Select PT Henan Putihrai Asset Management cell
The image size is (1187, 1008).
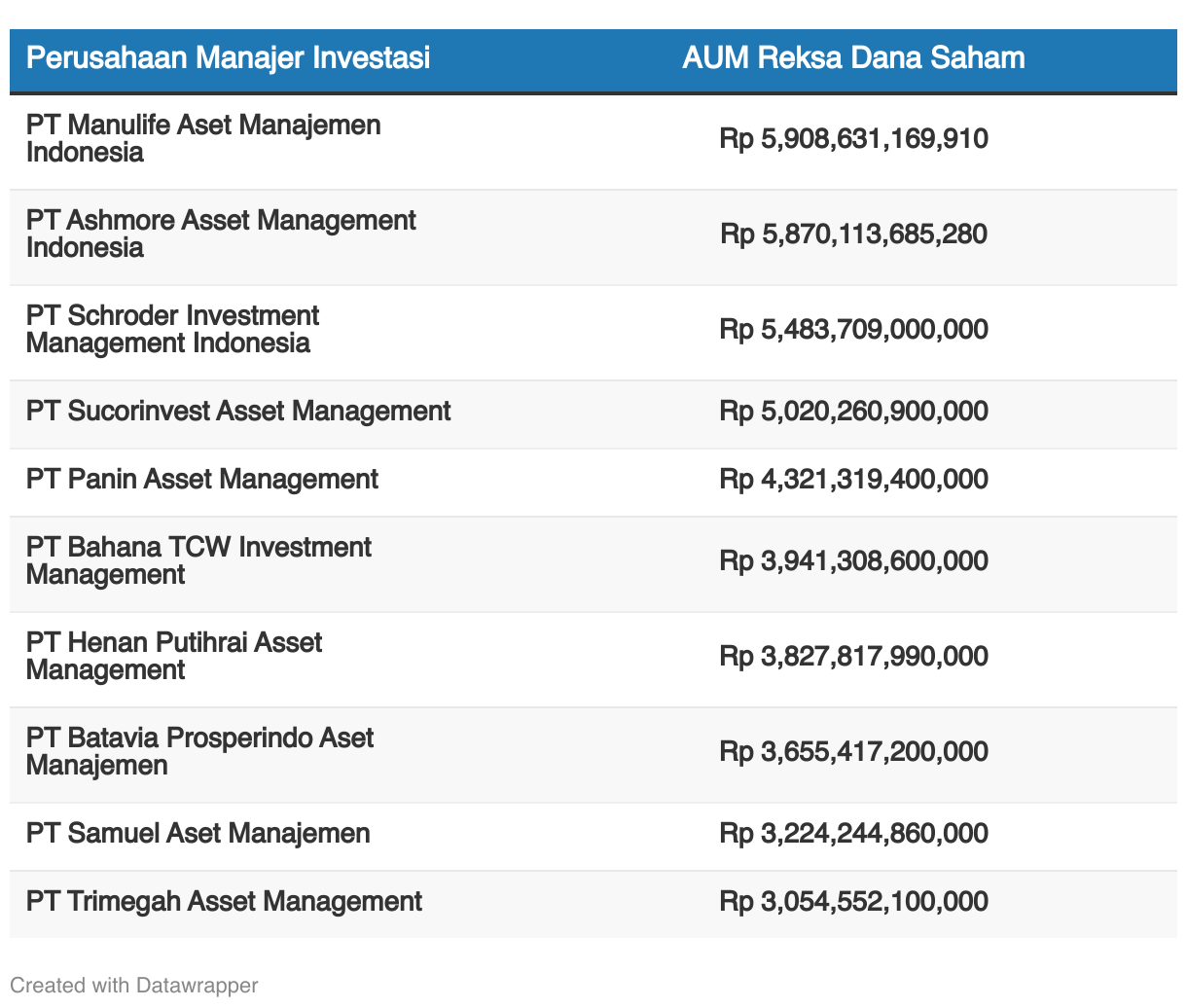tap(174, 657)
